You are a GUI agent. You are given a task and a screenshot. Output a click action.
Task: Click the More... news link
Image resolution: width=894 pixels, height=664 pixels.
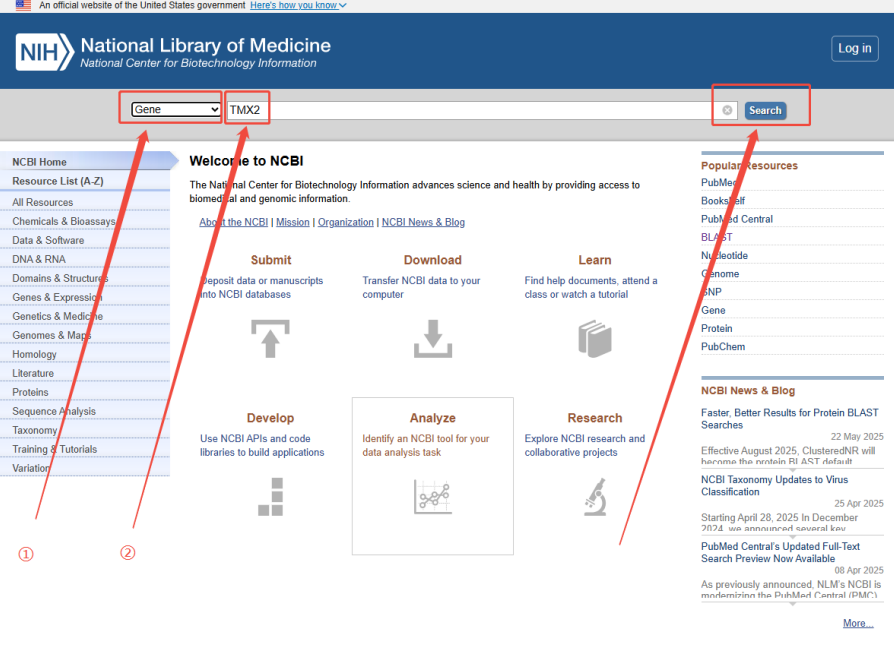click(x=858, y=623)
